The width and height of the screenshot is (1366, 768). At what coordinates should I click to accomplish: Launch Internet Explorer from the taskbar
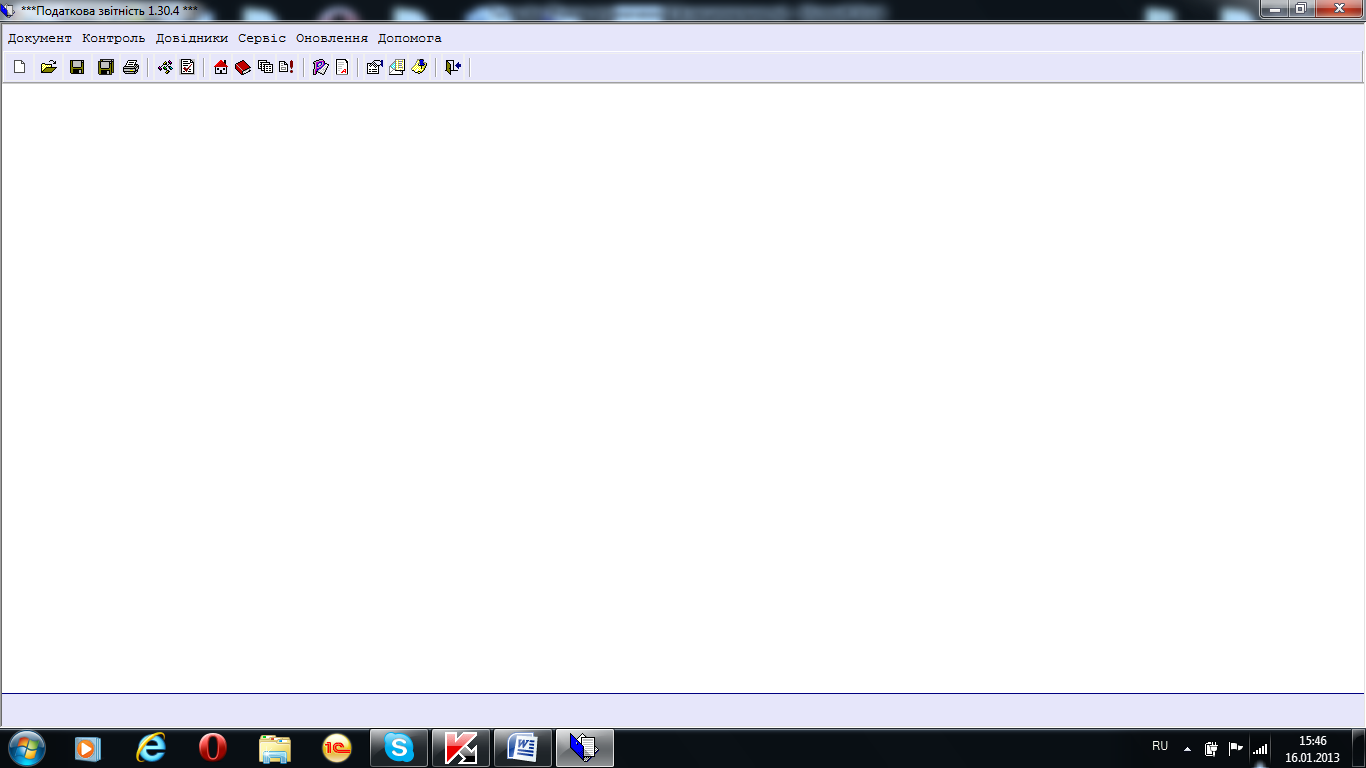[x=151, y=748]
